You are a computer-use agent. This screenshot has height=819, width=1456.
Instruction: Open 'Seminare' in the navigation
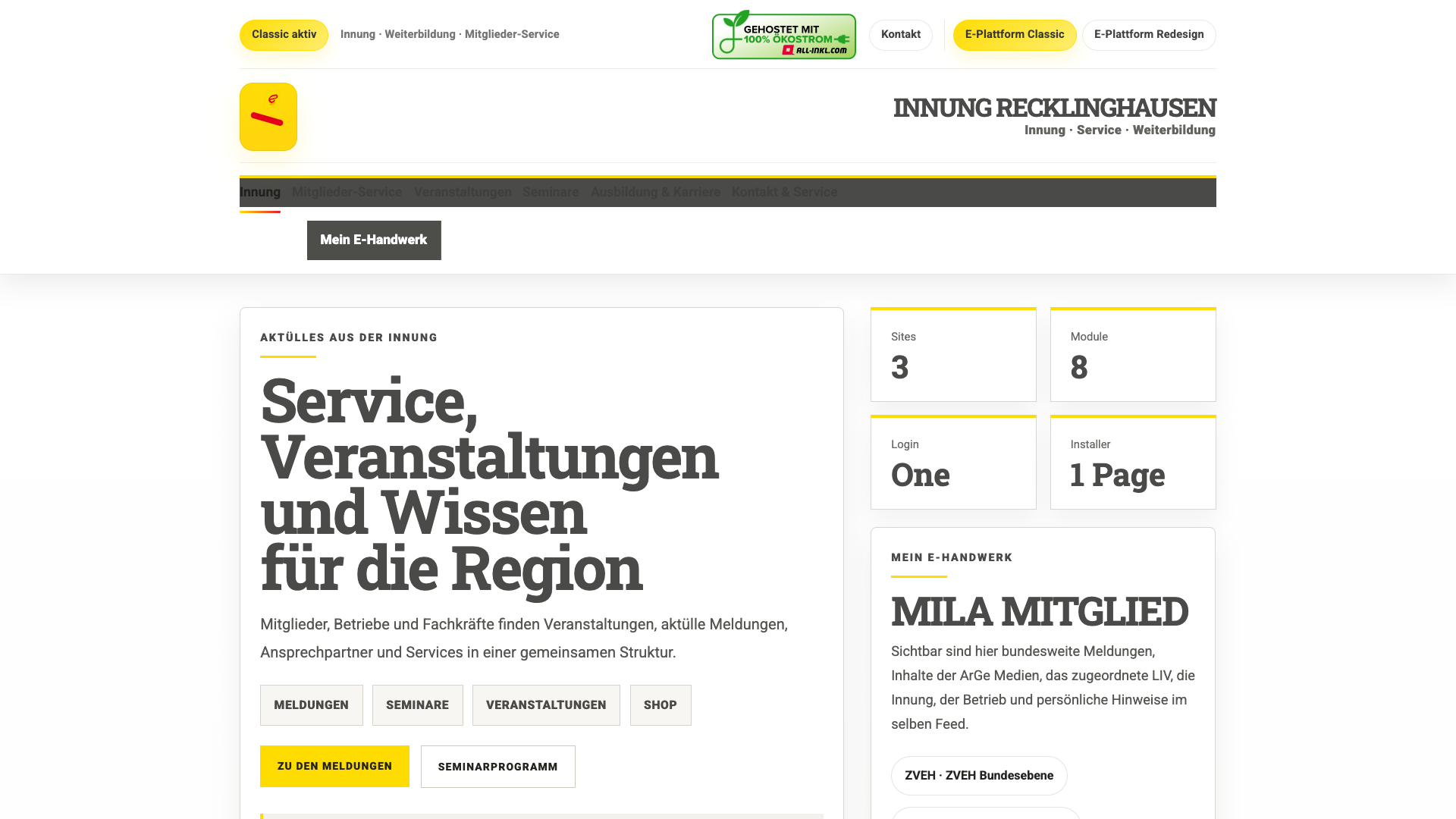click(x=550, y=192)
